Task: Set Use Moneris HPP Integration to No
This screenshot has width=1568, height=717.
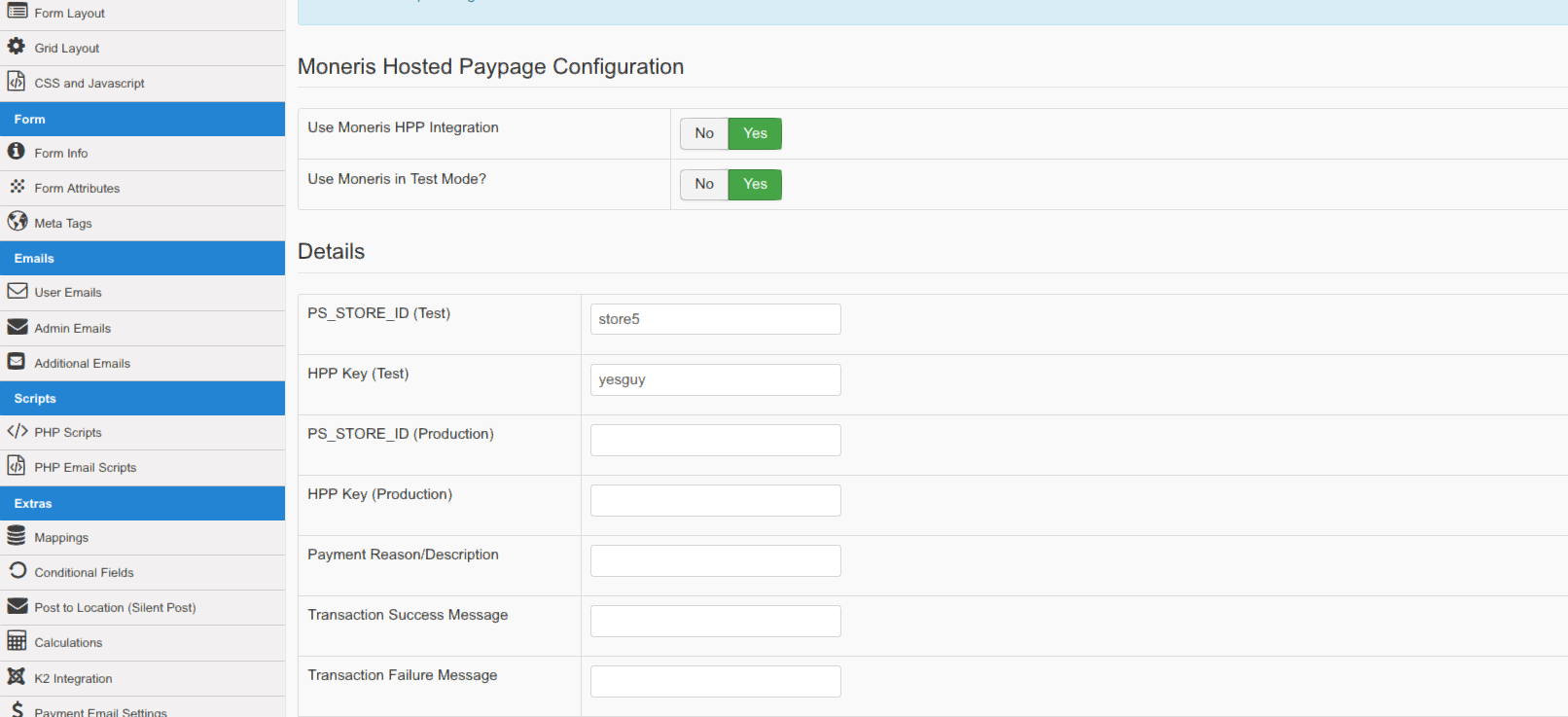Action: (704, 133)
